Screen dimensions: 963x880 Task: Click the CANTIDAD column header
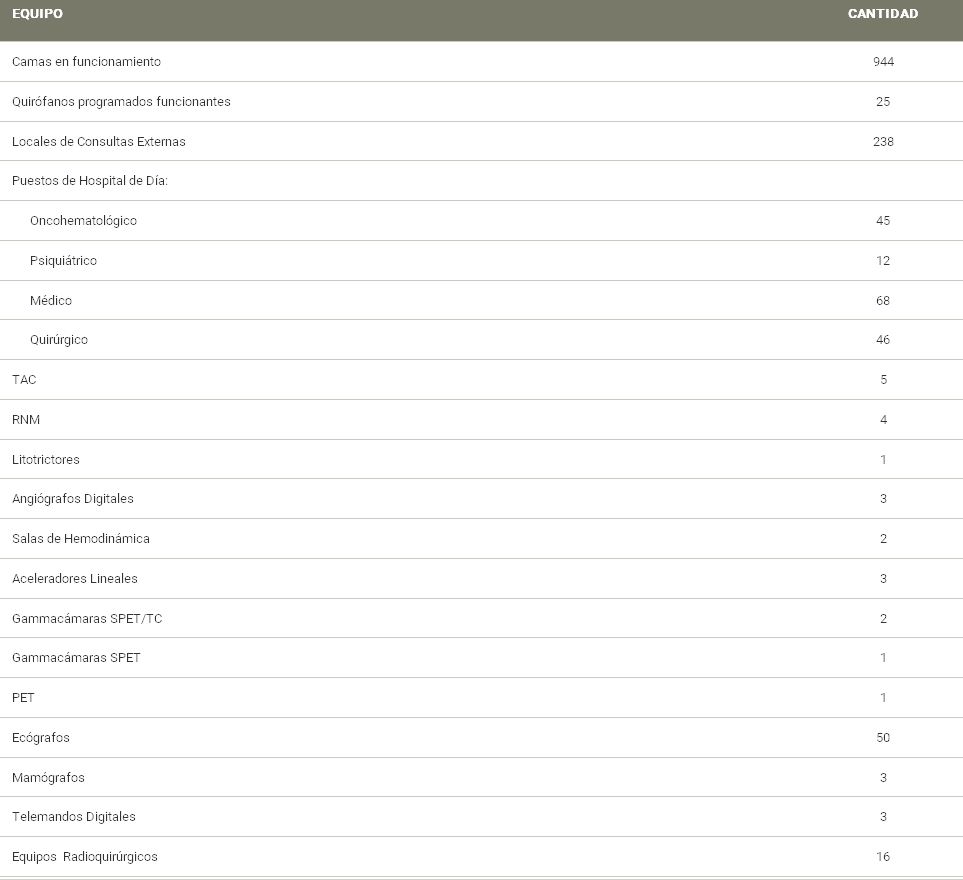pyautogui.click(x=882, y=14)
